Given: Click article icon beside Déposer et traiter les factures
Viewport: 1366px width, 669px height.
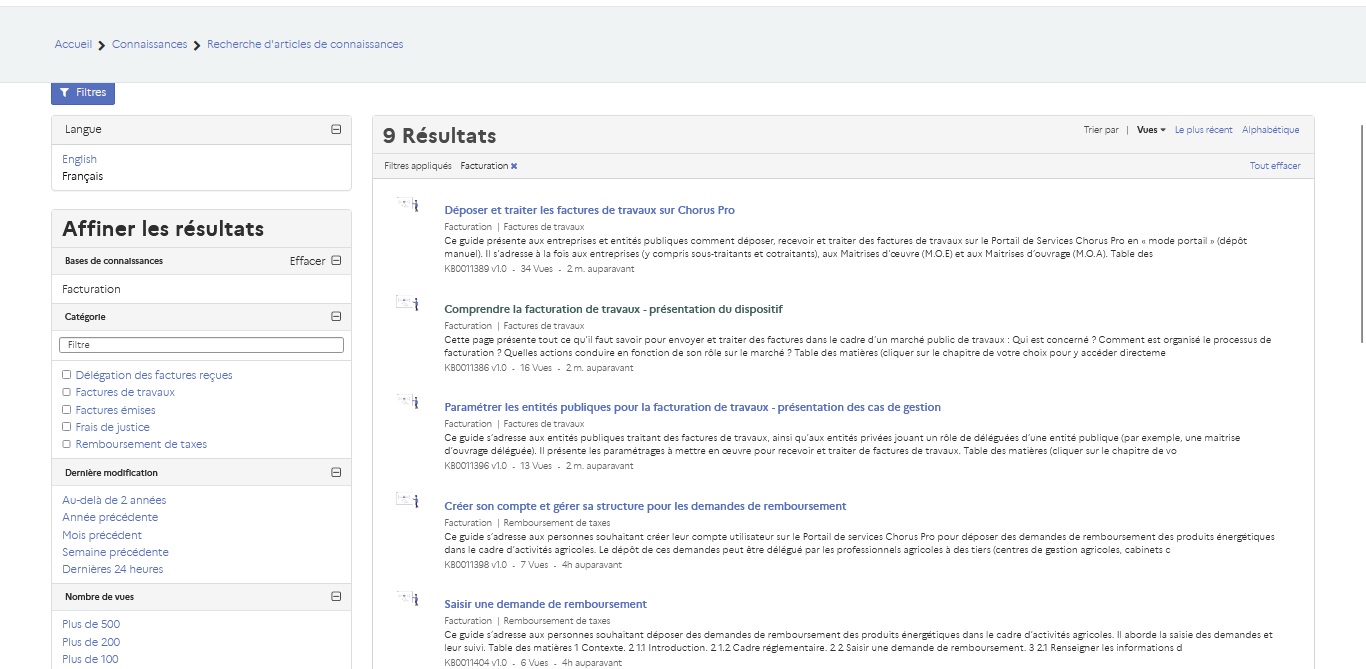Looking at the screenshot, I should [x=408, y=205].
